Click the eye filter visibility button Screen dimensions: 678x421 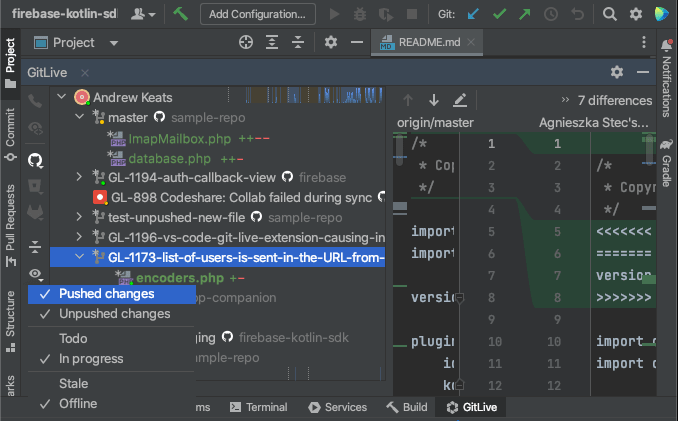(35, 274)
